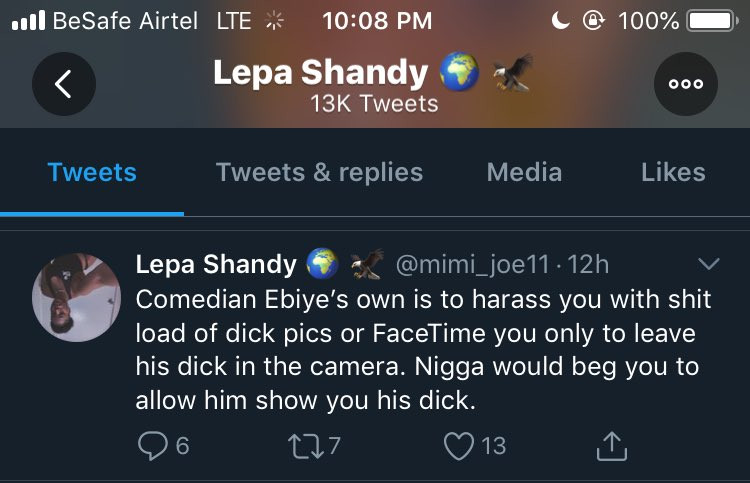Expand tweet options chevron dropdown
The image size is (750, 483).
click(x=708, y=264)
